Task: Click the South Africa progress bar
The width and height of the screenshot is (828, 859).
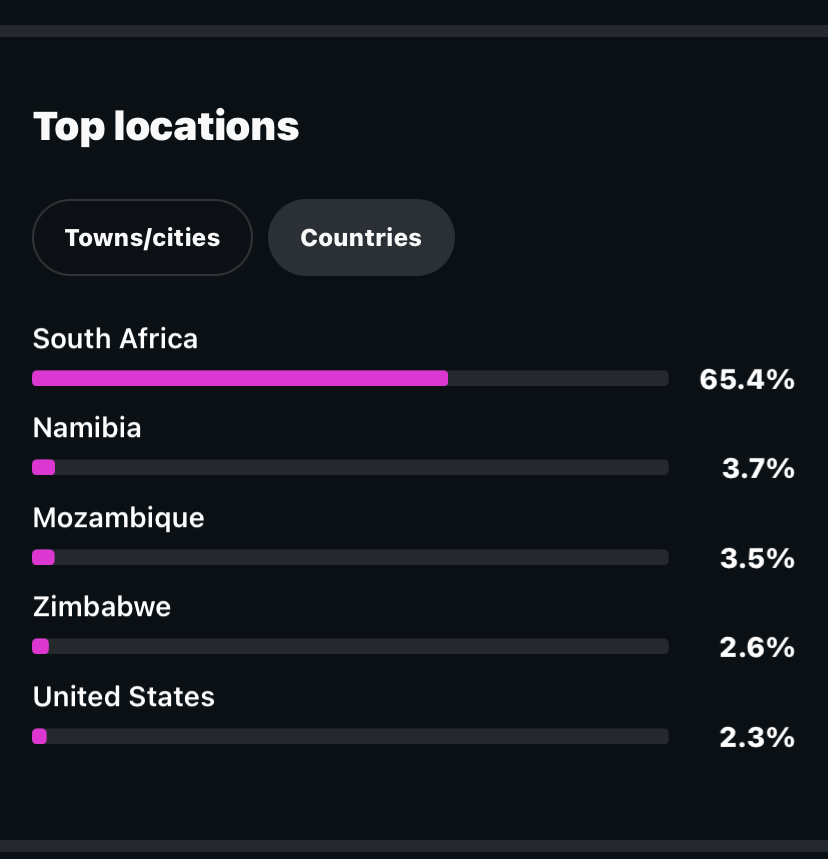Action: tap(350, 378)
